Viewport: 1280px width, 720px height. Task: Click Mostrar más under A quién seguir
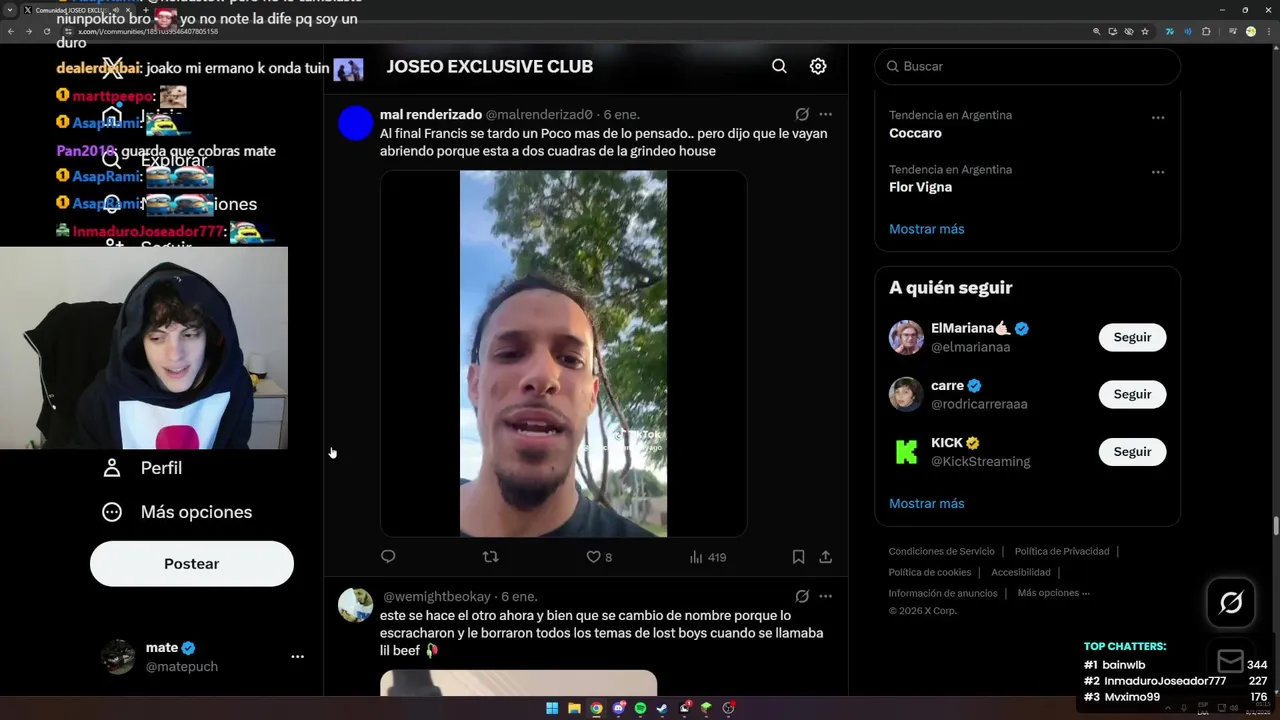click(x=927, y=503)
